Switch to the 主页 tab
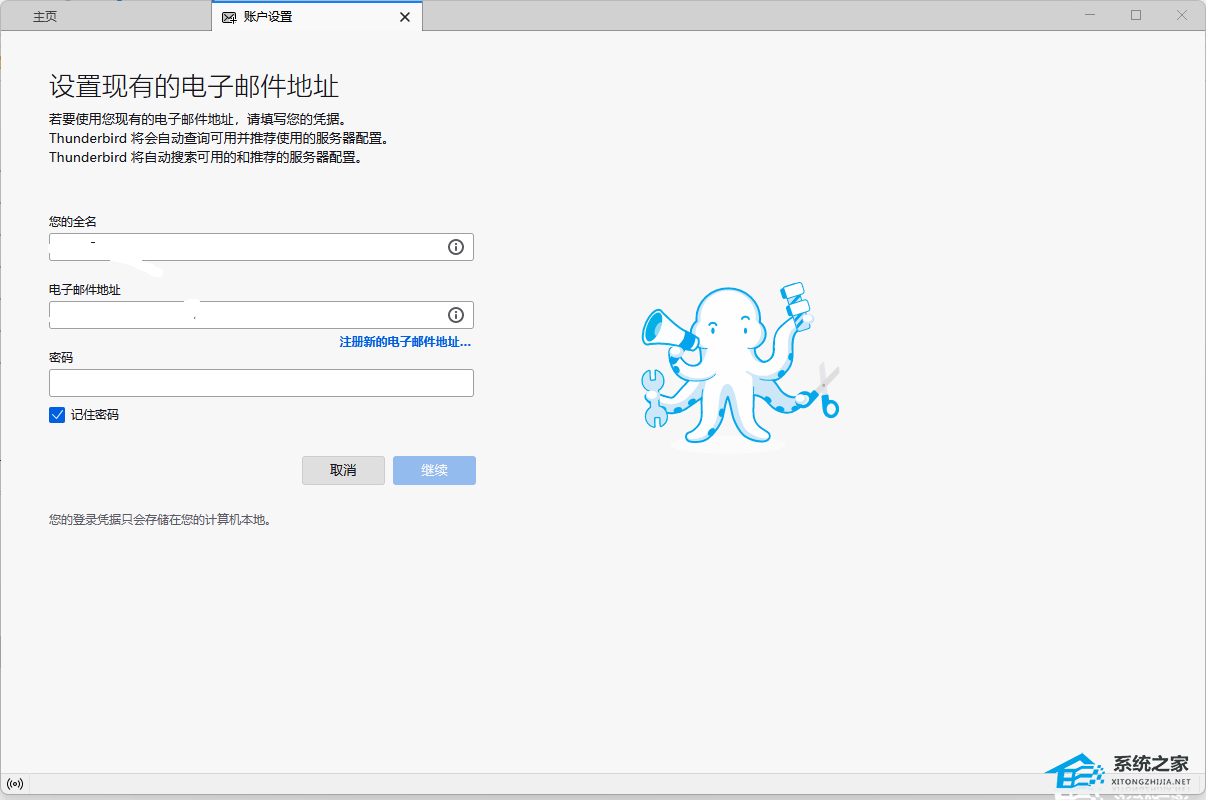Image resolution: width=1206 pixels, height=800 pixels. (45, 17)
